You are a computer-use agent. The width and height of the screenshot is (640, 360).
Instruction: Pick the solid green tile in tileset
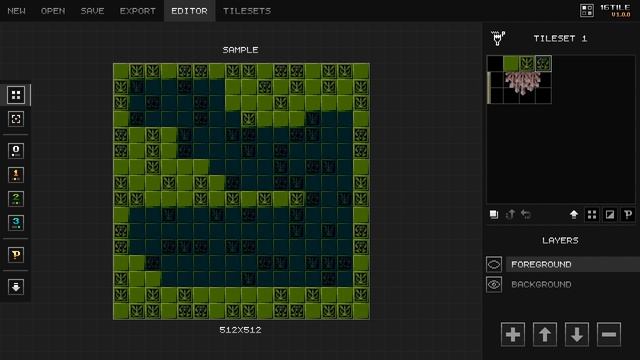pos(511,64)
